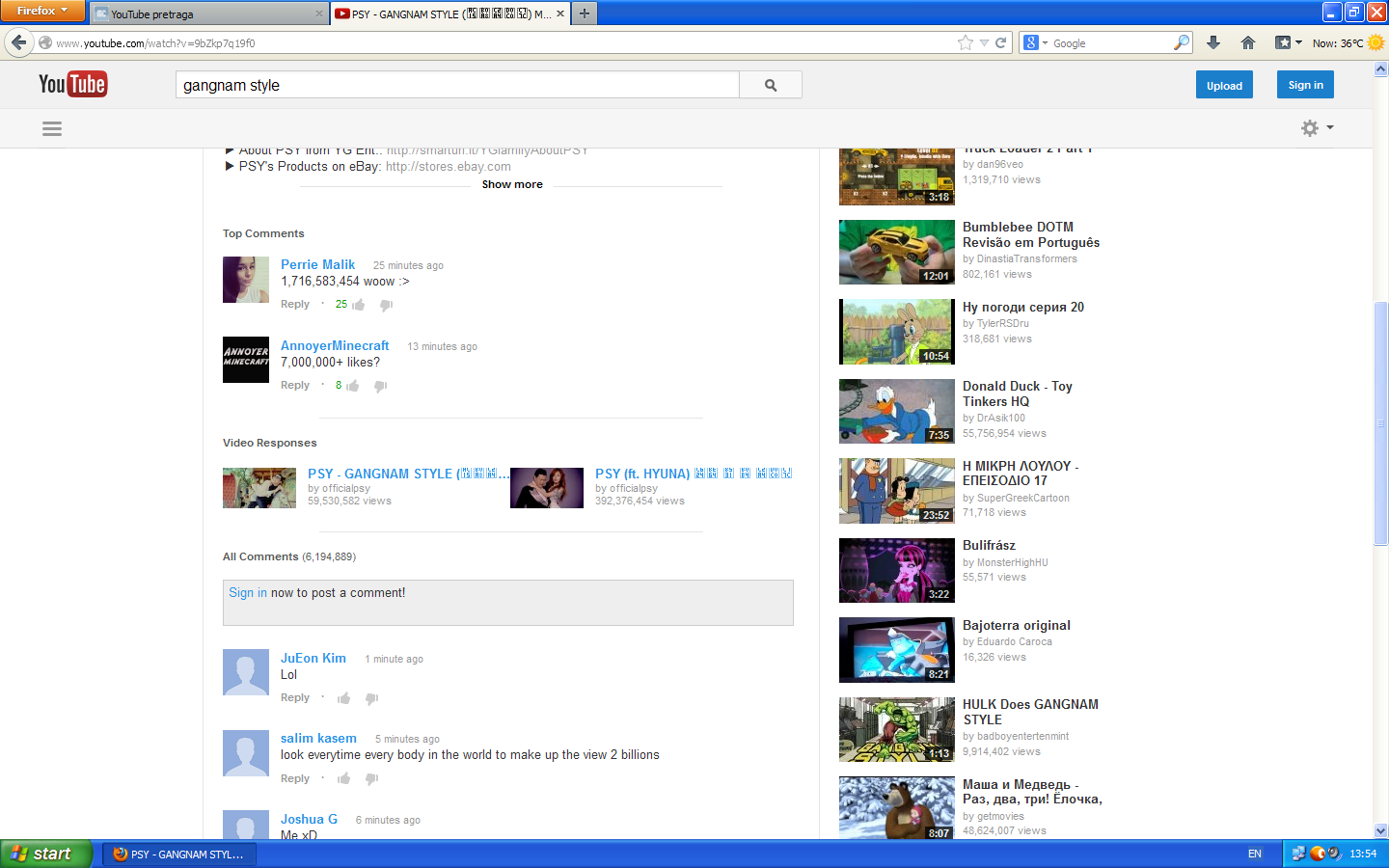Like AnnoyerMinecraft's comment

point(353,386)
